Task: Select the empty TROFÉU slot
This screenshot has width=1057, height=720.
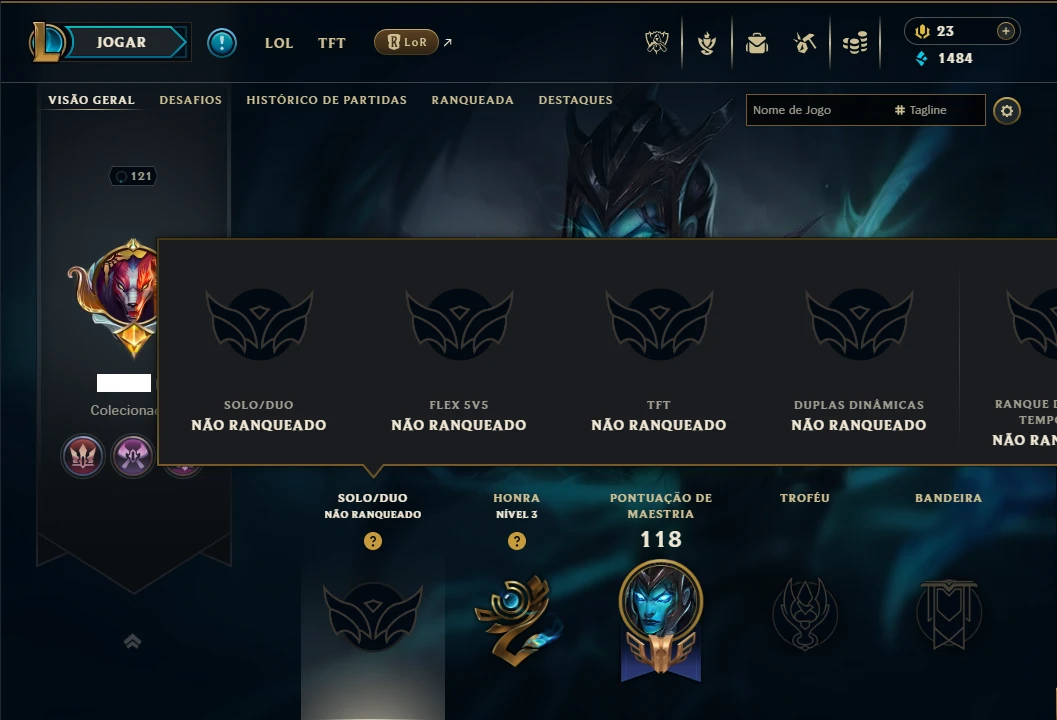Action: pos(805,613)
